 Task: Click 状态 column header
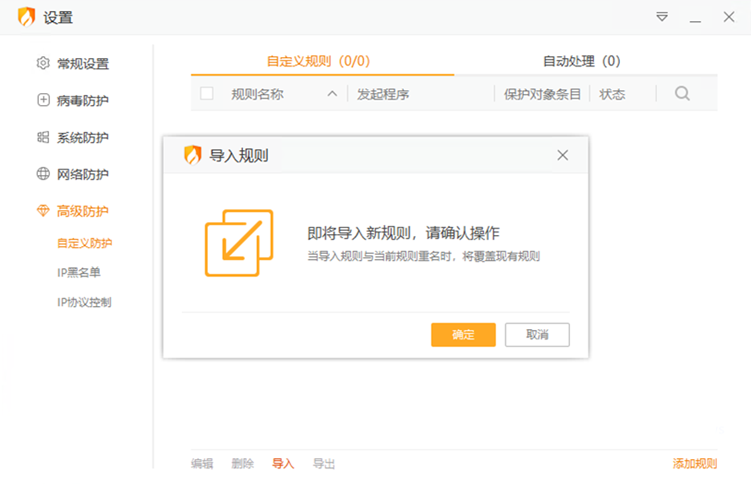(612, 94)
